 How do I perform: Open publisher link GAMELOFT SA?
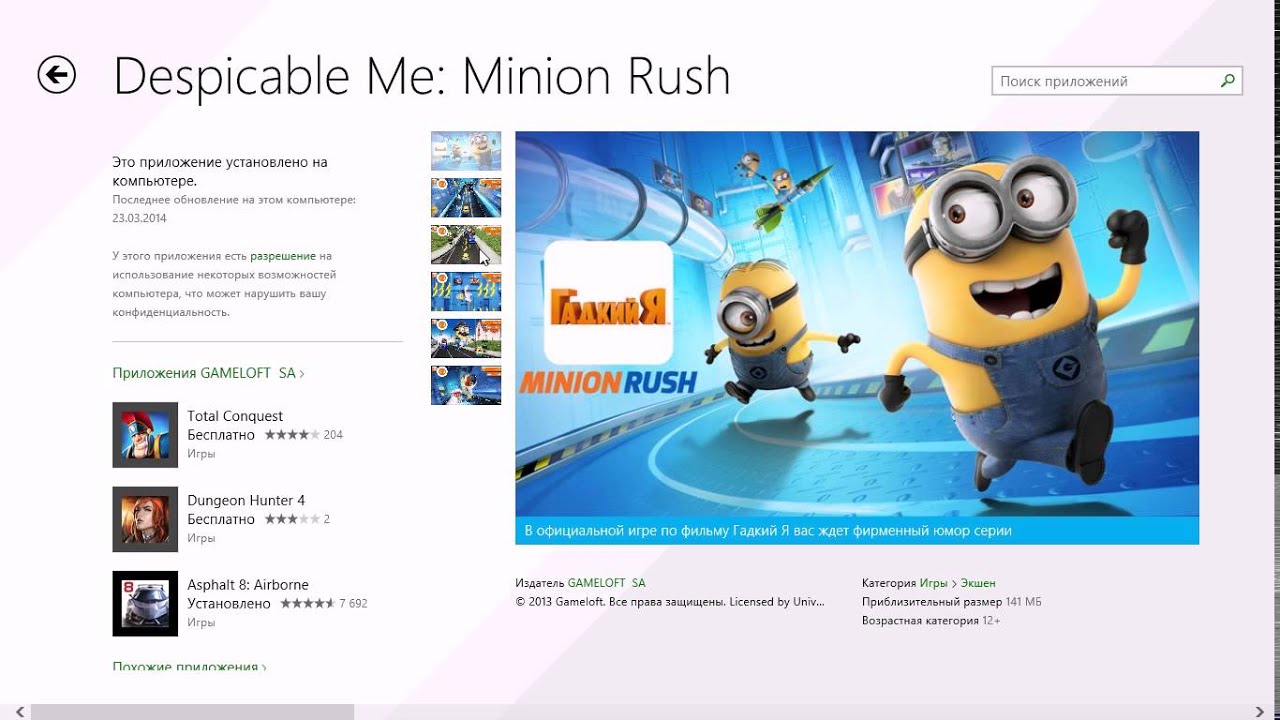pos(606,582)
